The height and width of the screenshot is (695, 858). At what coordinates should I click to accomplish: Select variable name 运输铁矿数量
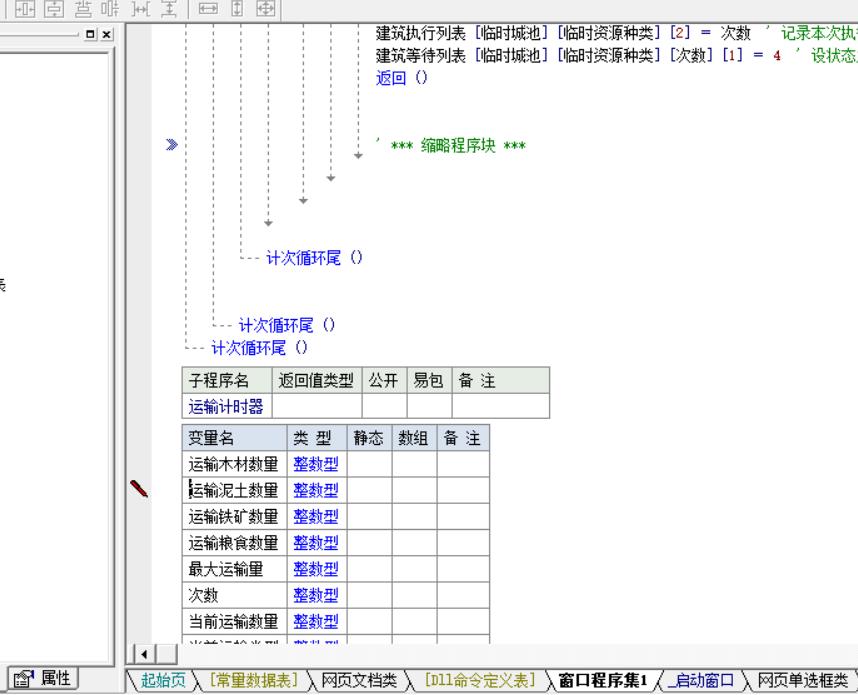[x=234, y=516]
